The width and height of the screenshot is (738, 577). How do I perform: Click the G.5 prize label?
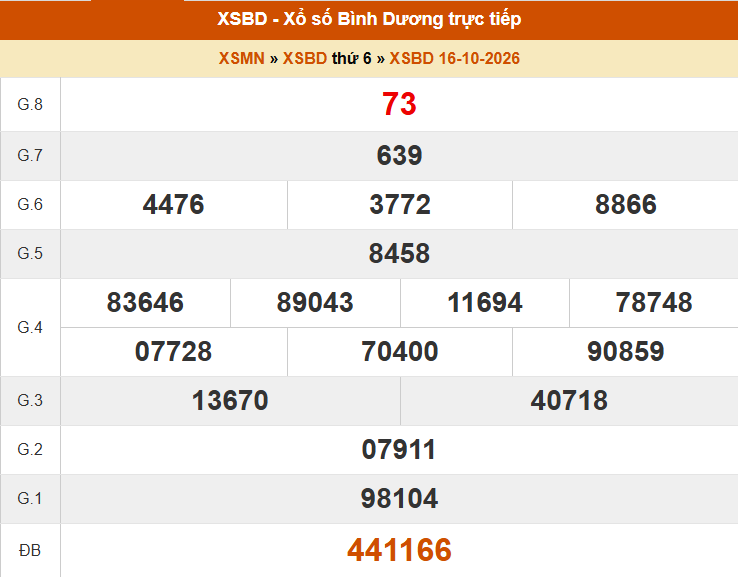point(30,253)
